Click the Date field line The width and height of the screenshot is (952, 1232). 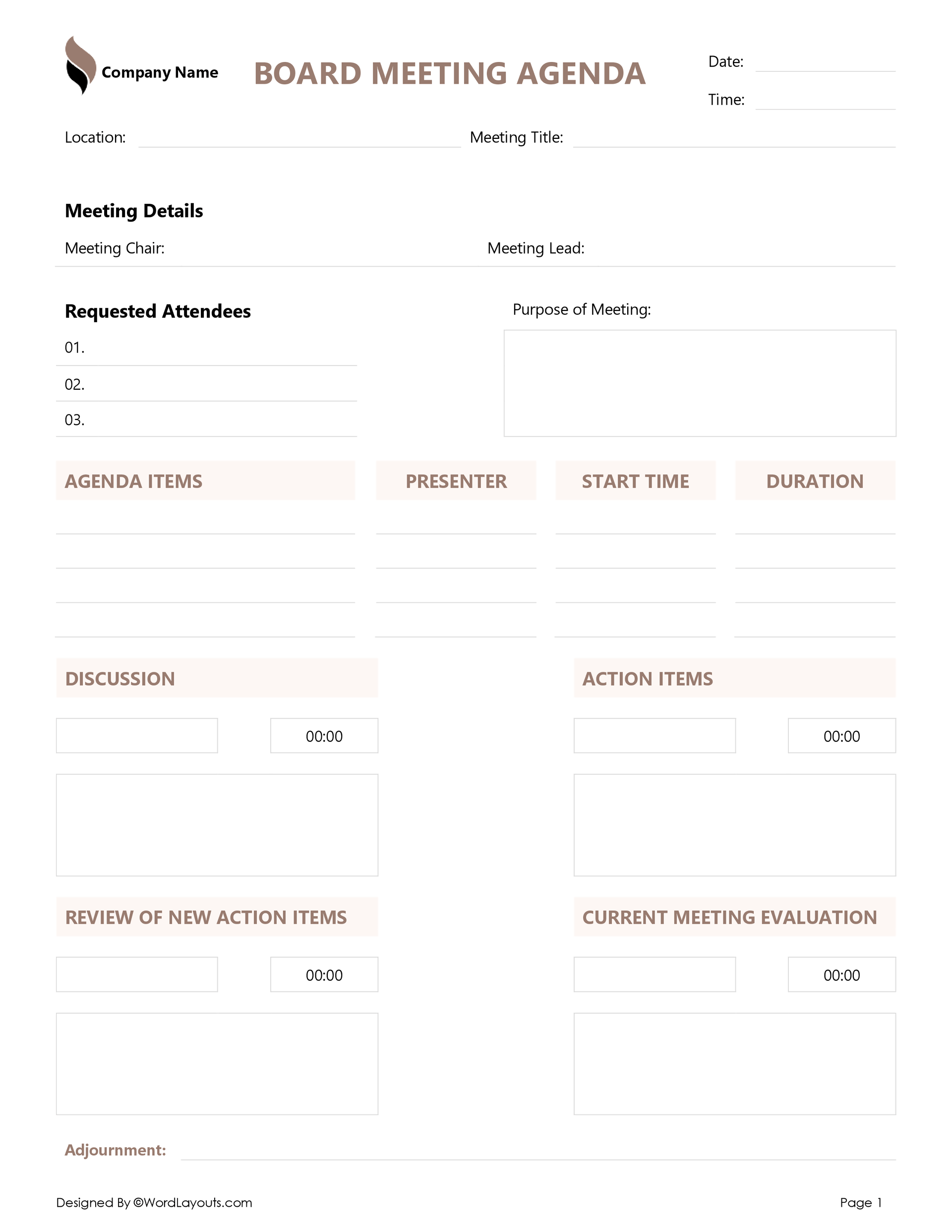tap(825, 63)
